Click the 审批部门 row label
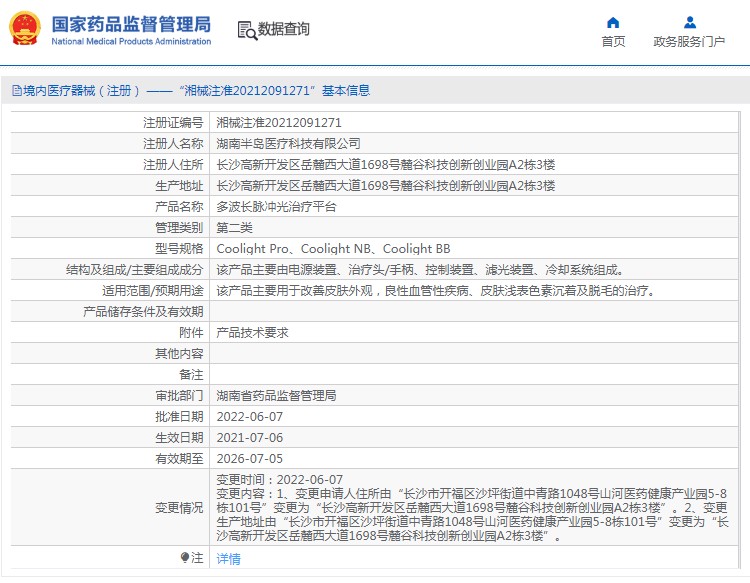The height and width of the screenshot is (583, 750). (179, 396)
